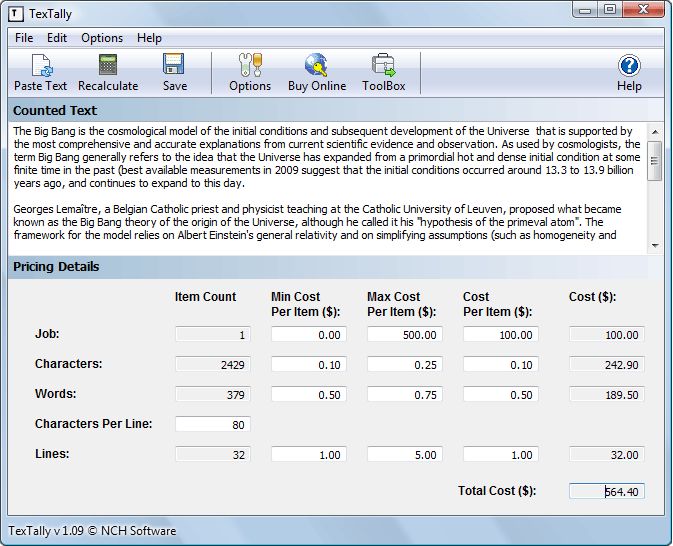Open the File menu
This screenshot has width=673, height=546.
pyautogui.click(x=24, y=38)
